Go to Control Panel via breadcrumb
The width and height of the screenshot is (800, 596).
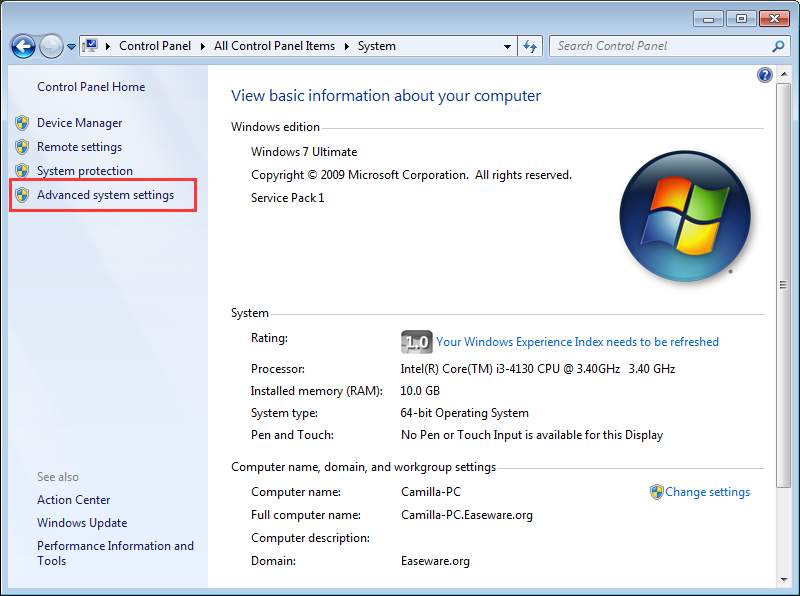(155, 45)
